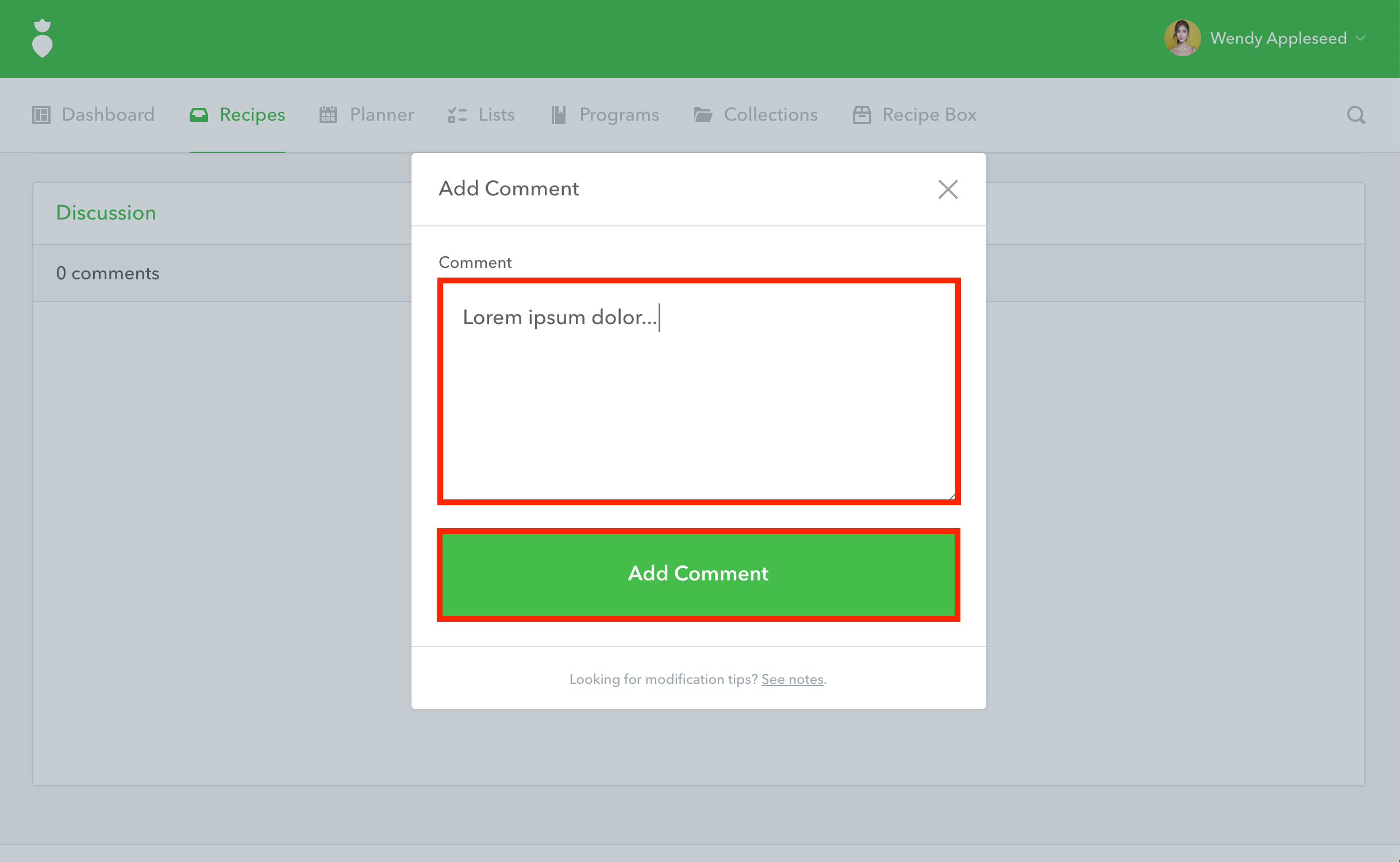Go to the Collections tab

[770, 115]
